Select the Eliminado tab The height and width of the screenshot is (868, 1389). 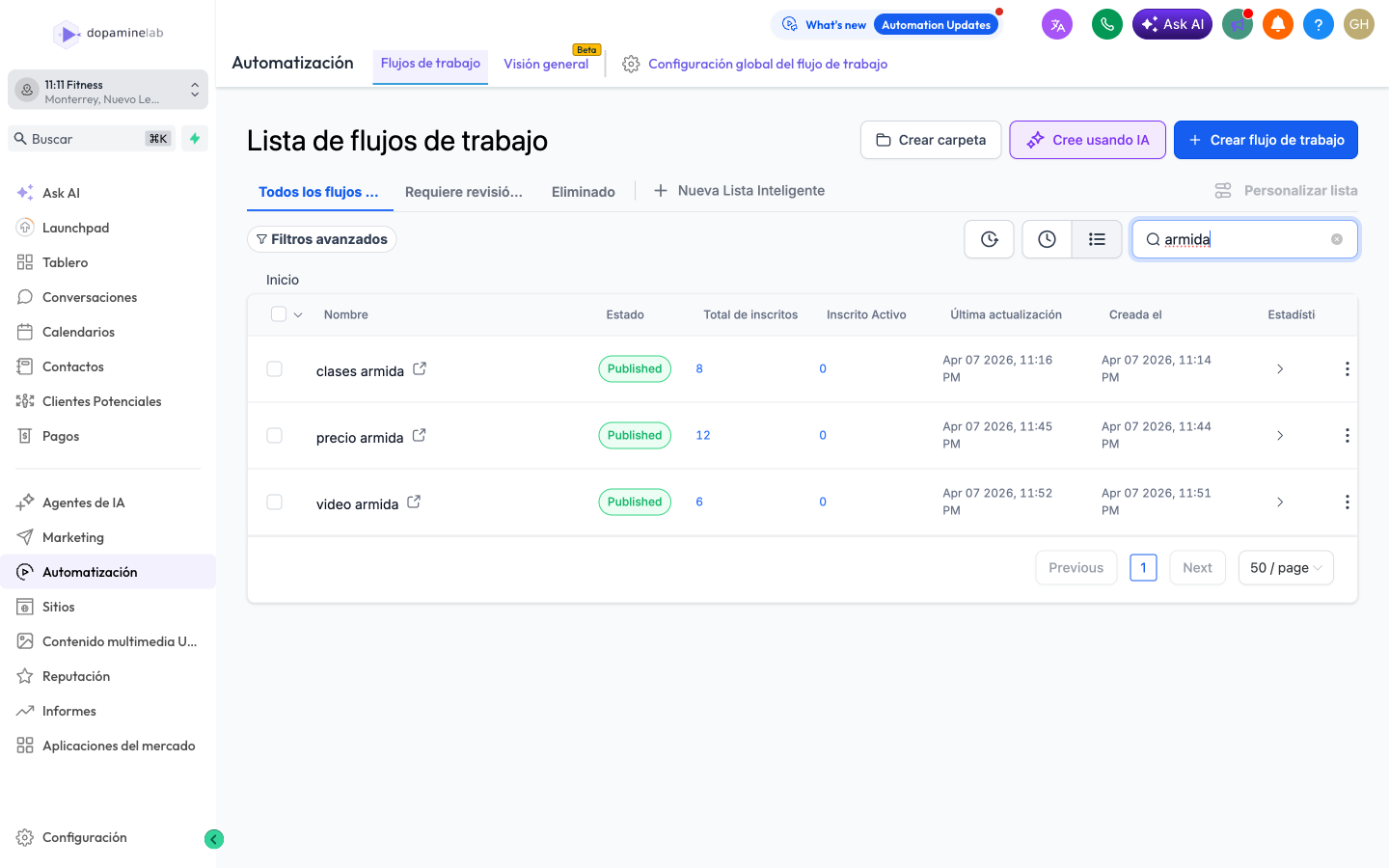click(584, 192)
